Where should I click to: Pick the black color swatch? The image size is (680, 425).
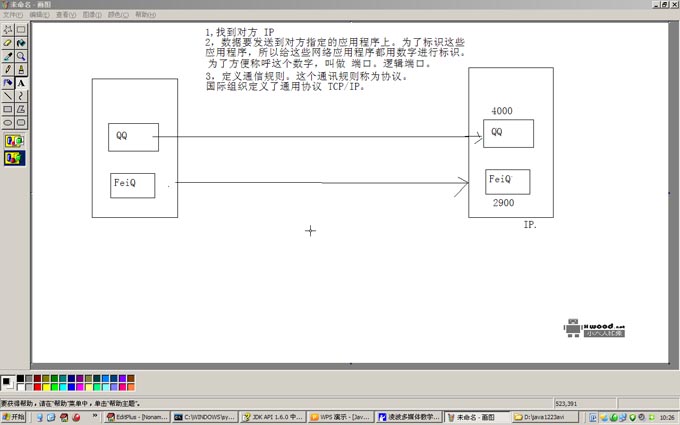click(20, 379)
